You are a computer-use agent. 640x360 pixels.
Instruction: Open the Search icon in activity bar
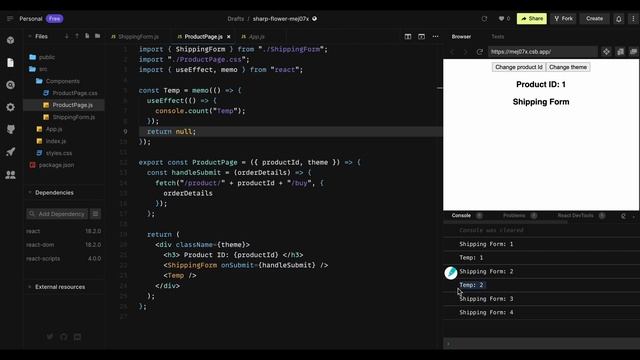pyautogui.click(x=11, y=85)
